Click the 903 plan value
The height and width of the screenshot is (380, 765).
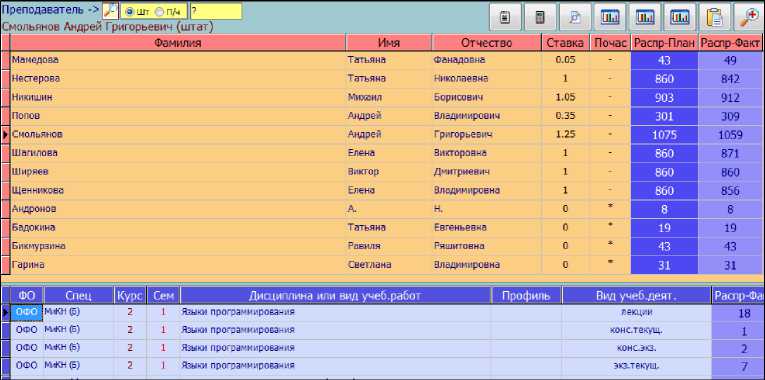664,98
